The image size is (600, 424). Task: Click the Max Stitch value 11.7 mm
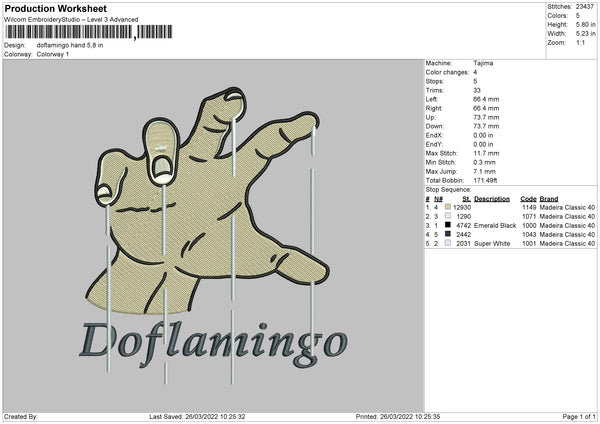pyautogui.click(x=486, y=153)
